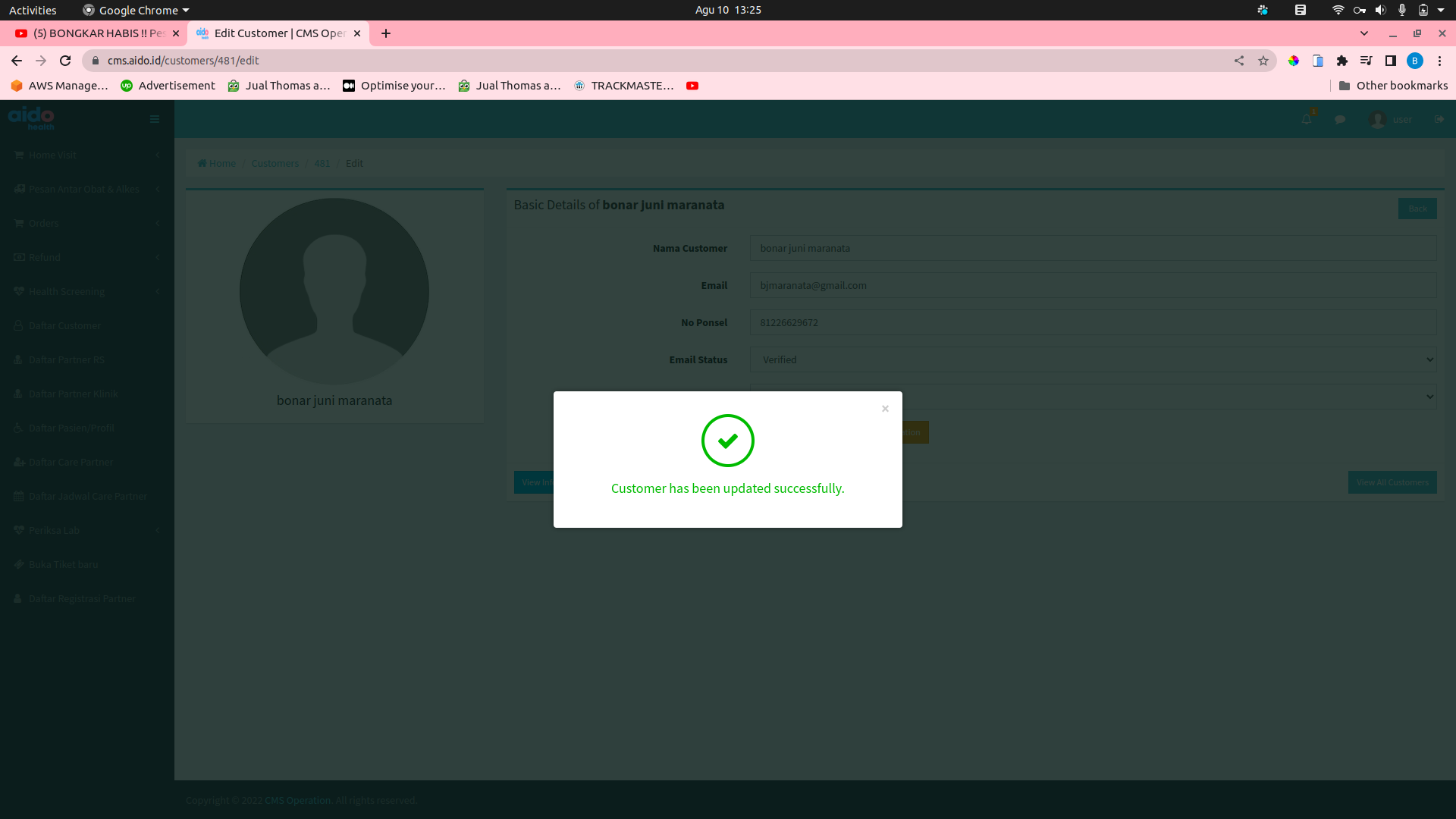Open the Chrome extensions puzzle icon
The image size is (1456, 819).
pyautogui.click(x=1342, y=61)
